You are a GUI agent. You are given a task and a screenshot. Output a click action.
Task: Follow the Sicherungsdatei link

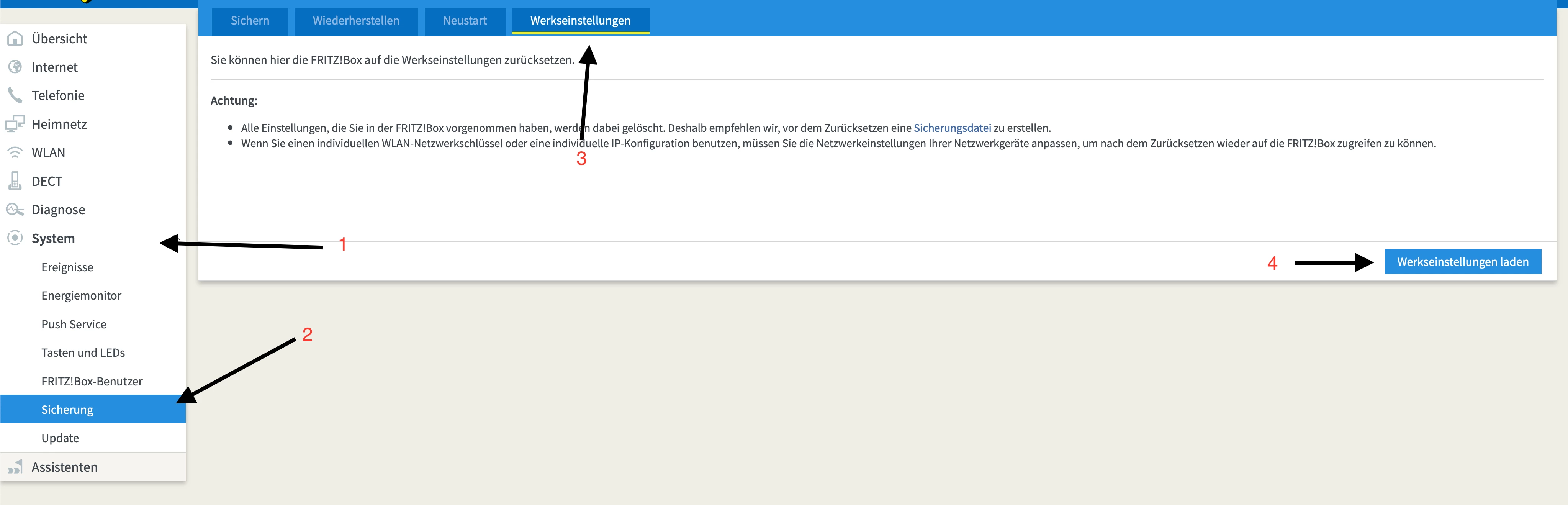952,128
